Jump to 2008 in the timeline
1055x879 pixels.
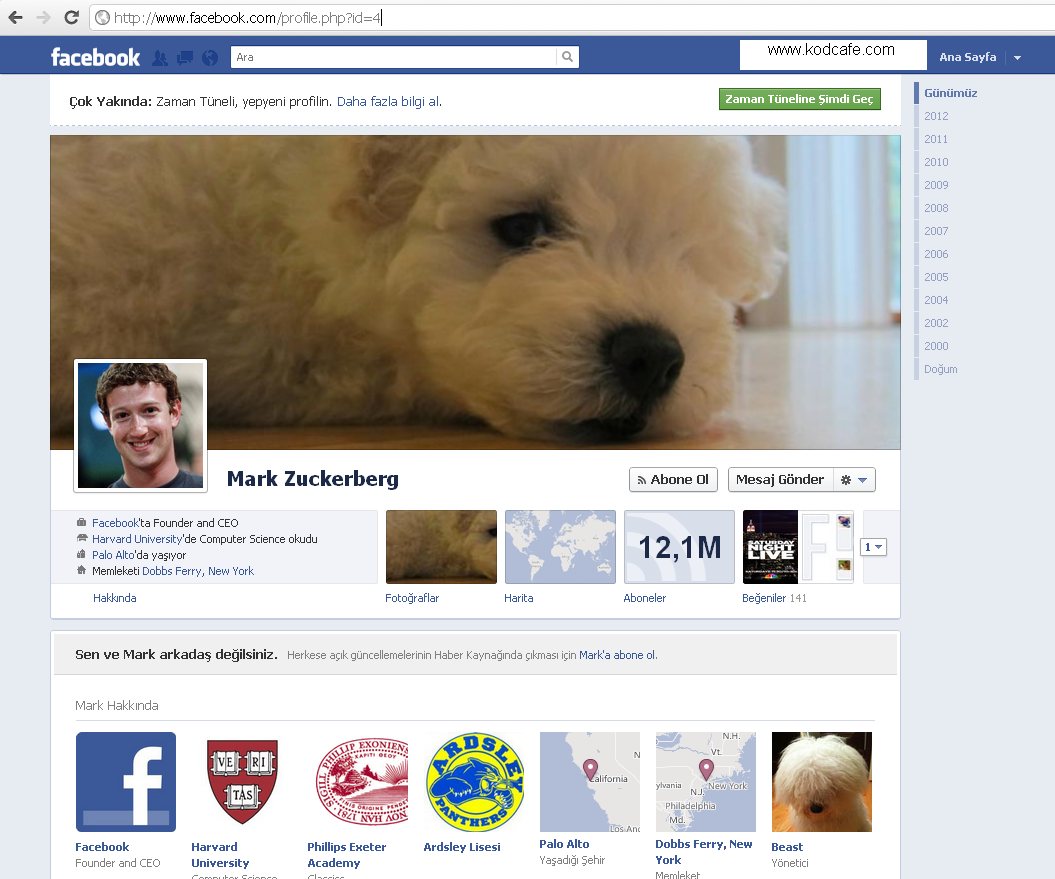tap(936, 208)
